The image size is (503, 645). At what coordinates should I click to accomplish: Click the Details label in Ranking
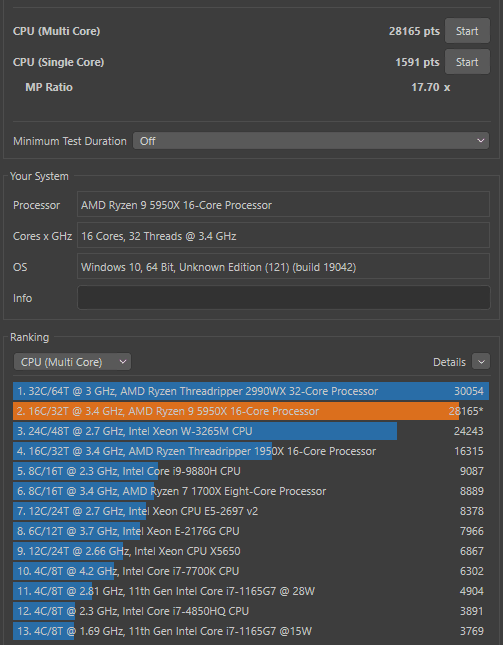450,362
